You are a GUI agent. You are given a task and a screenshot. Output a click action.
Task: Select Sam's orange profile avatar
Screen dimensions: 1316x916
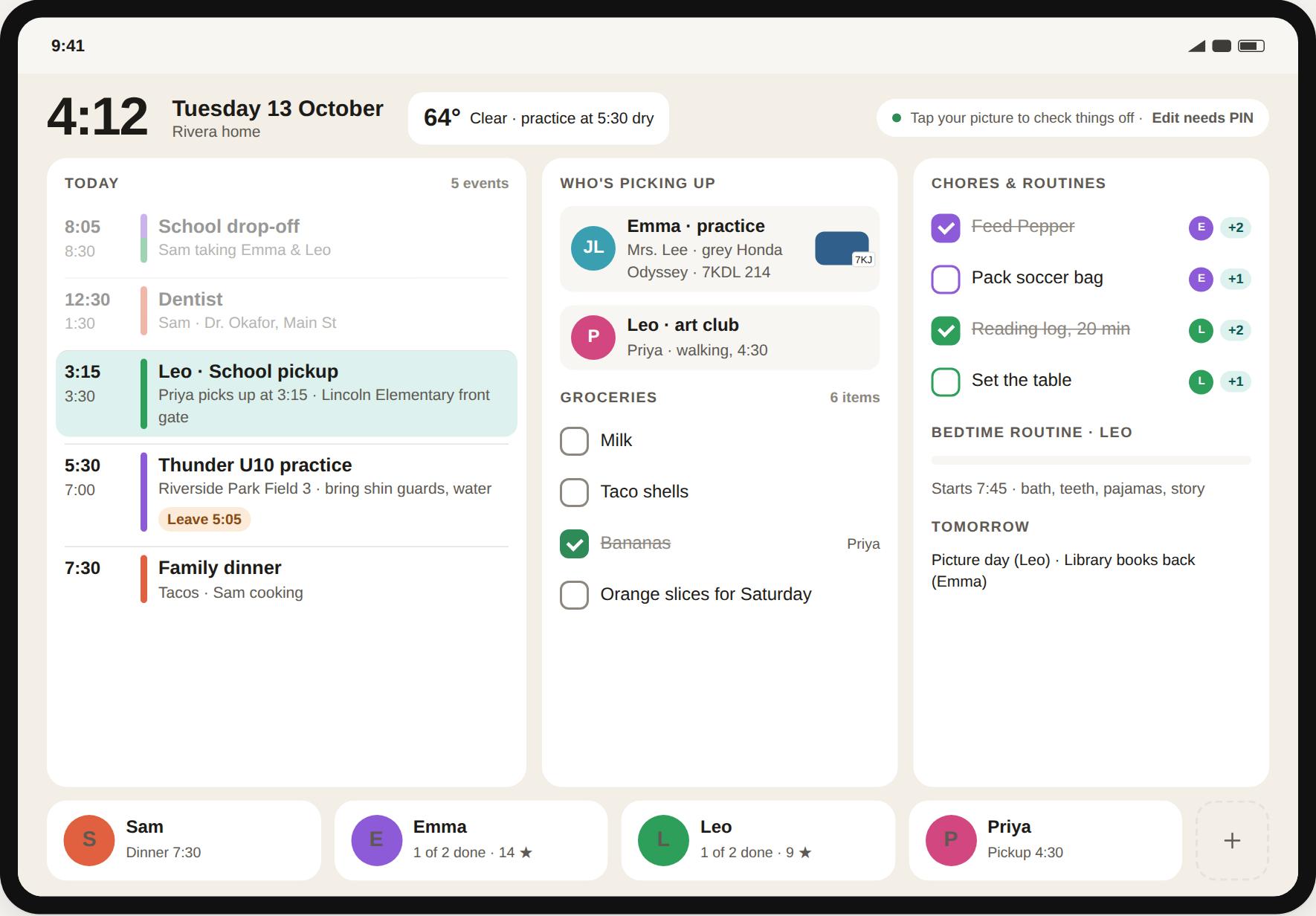click(89, 840)
